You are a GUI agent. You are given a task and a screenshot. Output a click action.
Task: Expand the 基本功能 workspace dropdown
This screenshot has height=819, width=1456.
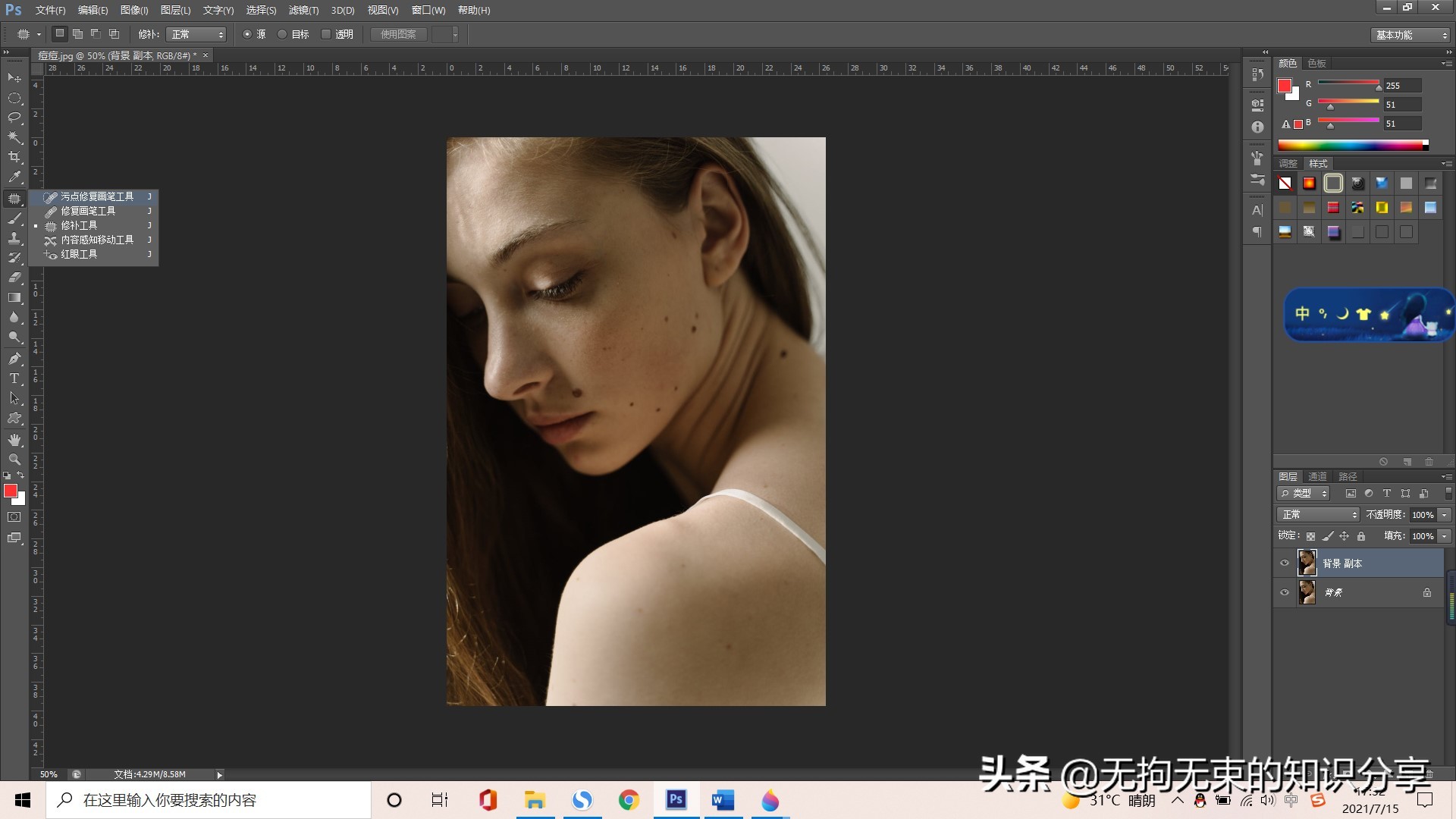(x=1410, y=35)
